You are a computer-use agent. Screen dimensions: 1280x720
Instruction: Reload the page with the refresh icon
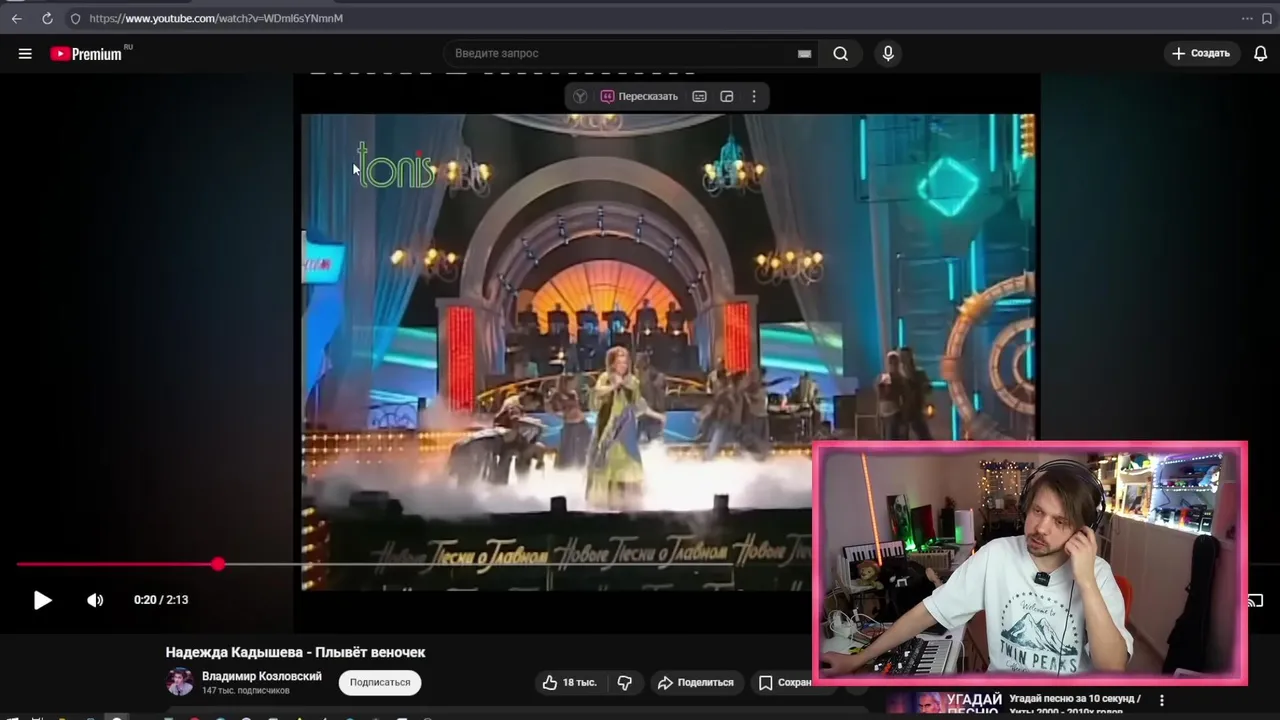coord(47,18)
